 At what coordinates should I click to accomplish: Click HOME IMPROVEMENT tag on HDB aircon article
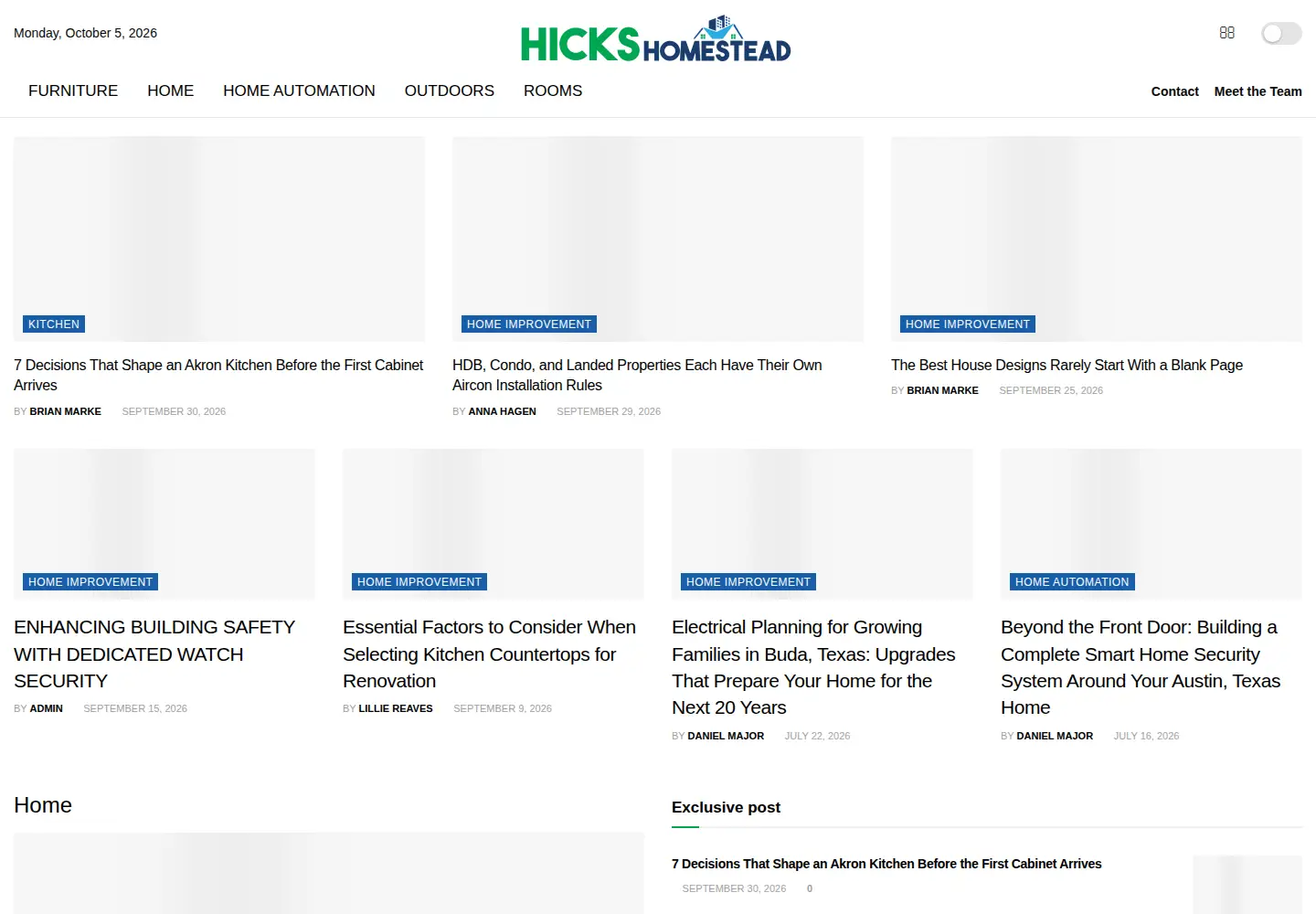click(529, 324)
